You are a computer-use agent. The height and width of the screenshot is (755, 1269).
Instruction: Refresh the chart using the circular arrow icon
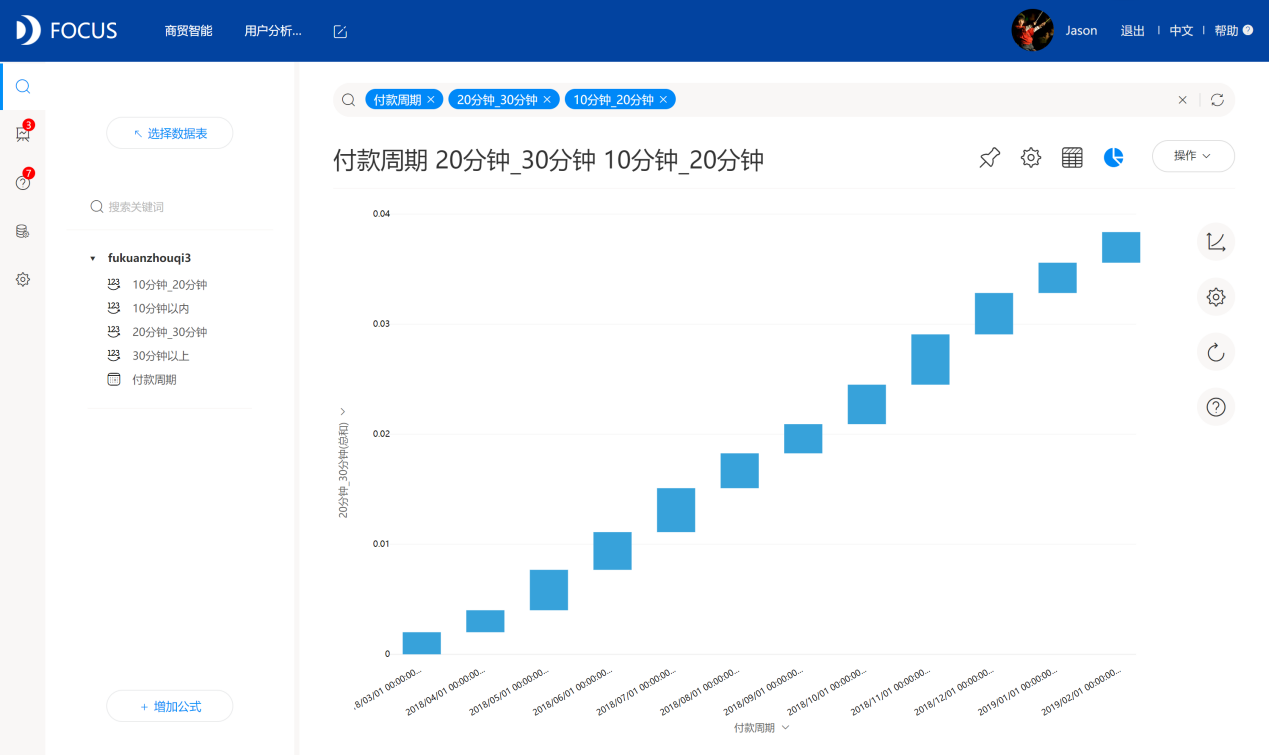1215,352
